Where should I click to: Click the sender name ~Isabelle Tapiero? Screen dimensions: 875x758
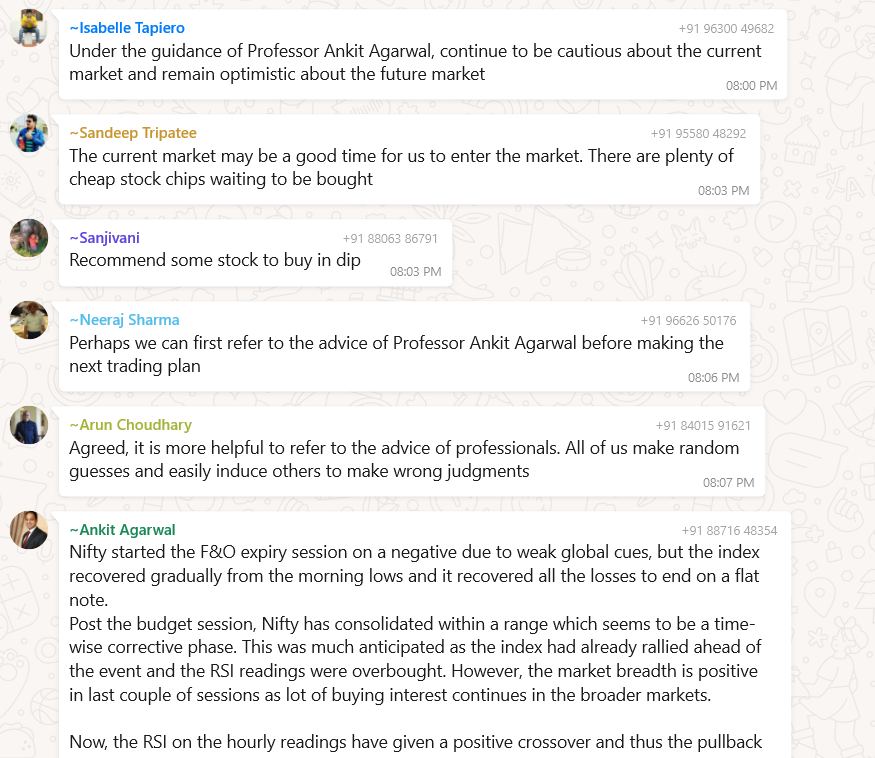click(127, 28)
